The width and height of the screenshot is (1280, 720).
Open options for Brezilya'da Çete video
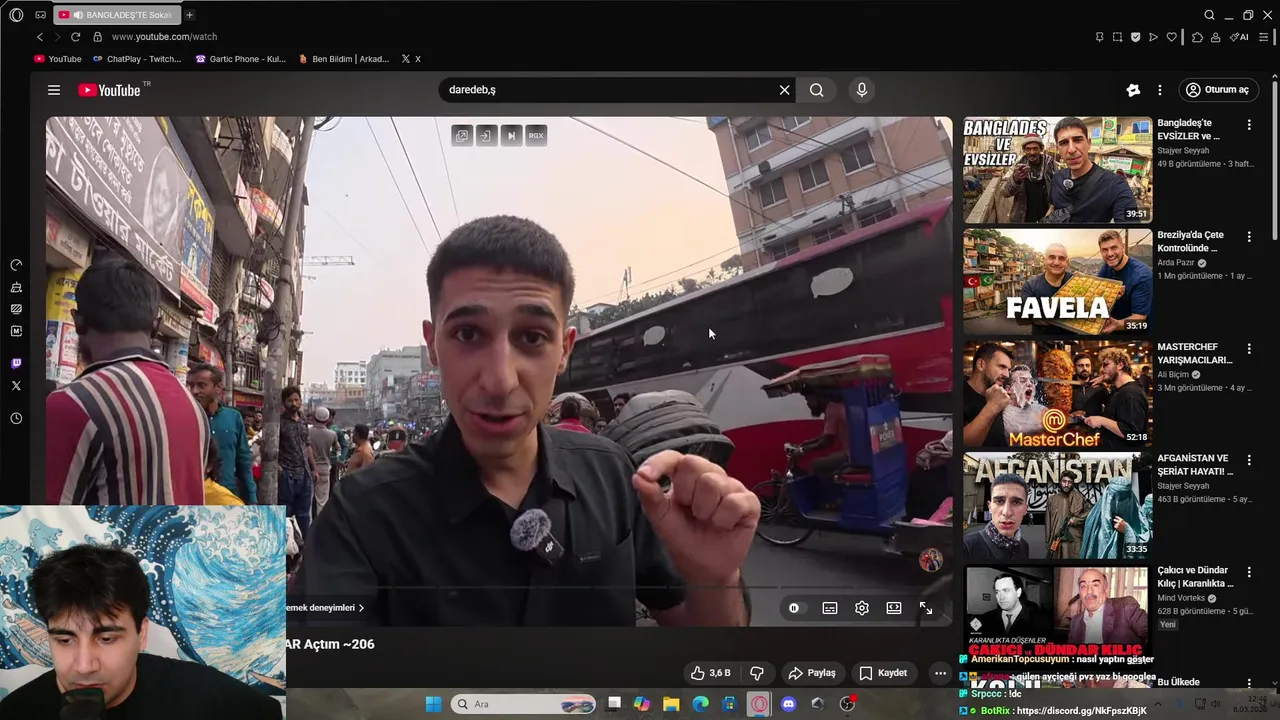(x=1249, y=237)
